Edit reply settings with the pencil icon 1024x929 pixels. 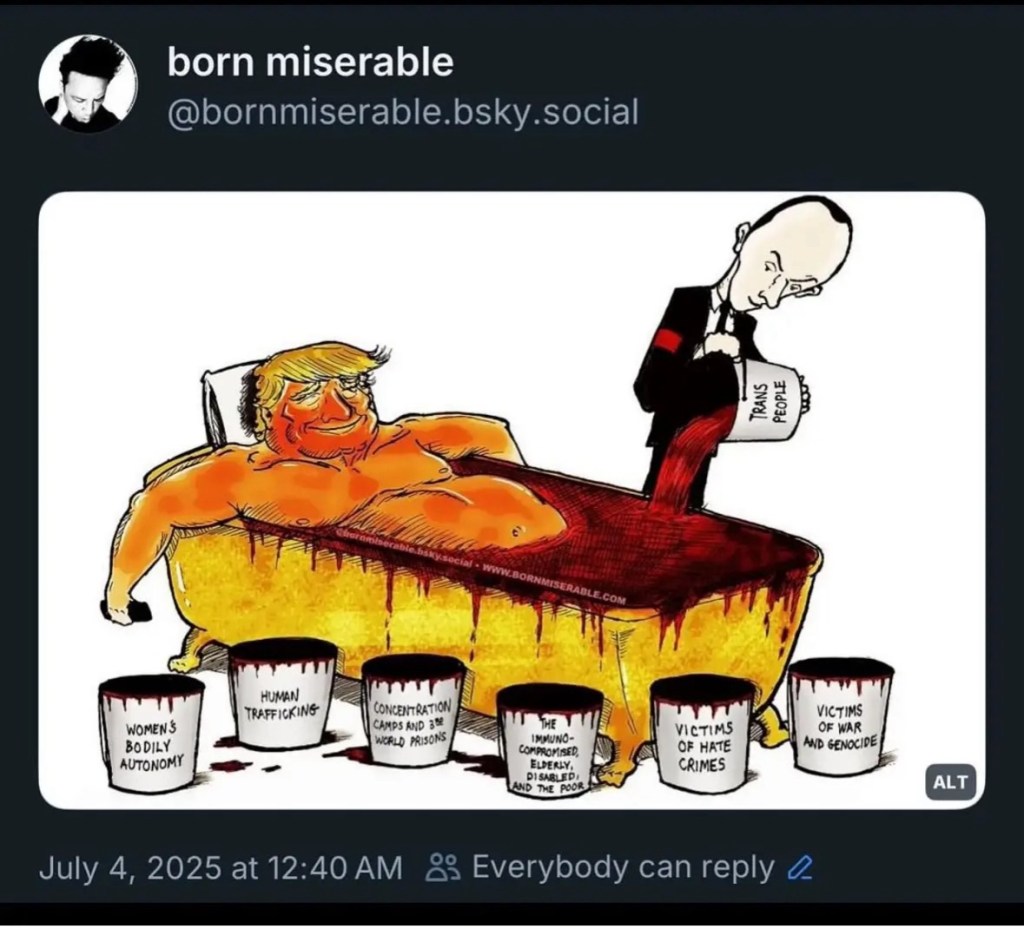798,867
